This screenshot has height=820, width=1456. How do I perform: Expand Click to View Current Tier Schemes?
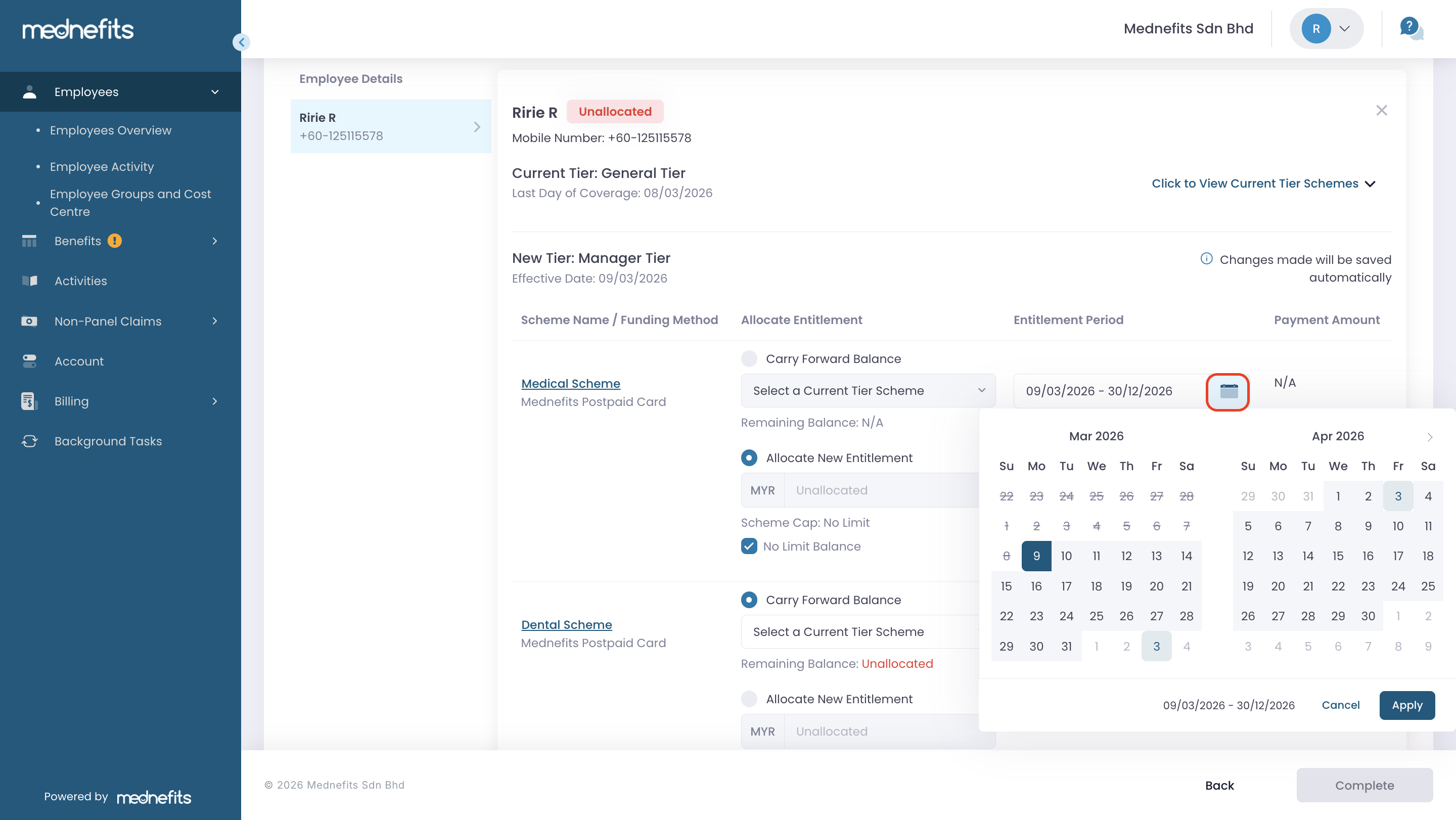pos(1263,184)
